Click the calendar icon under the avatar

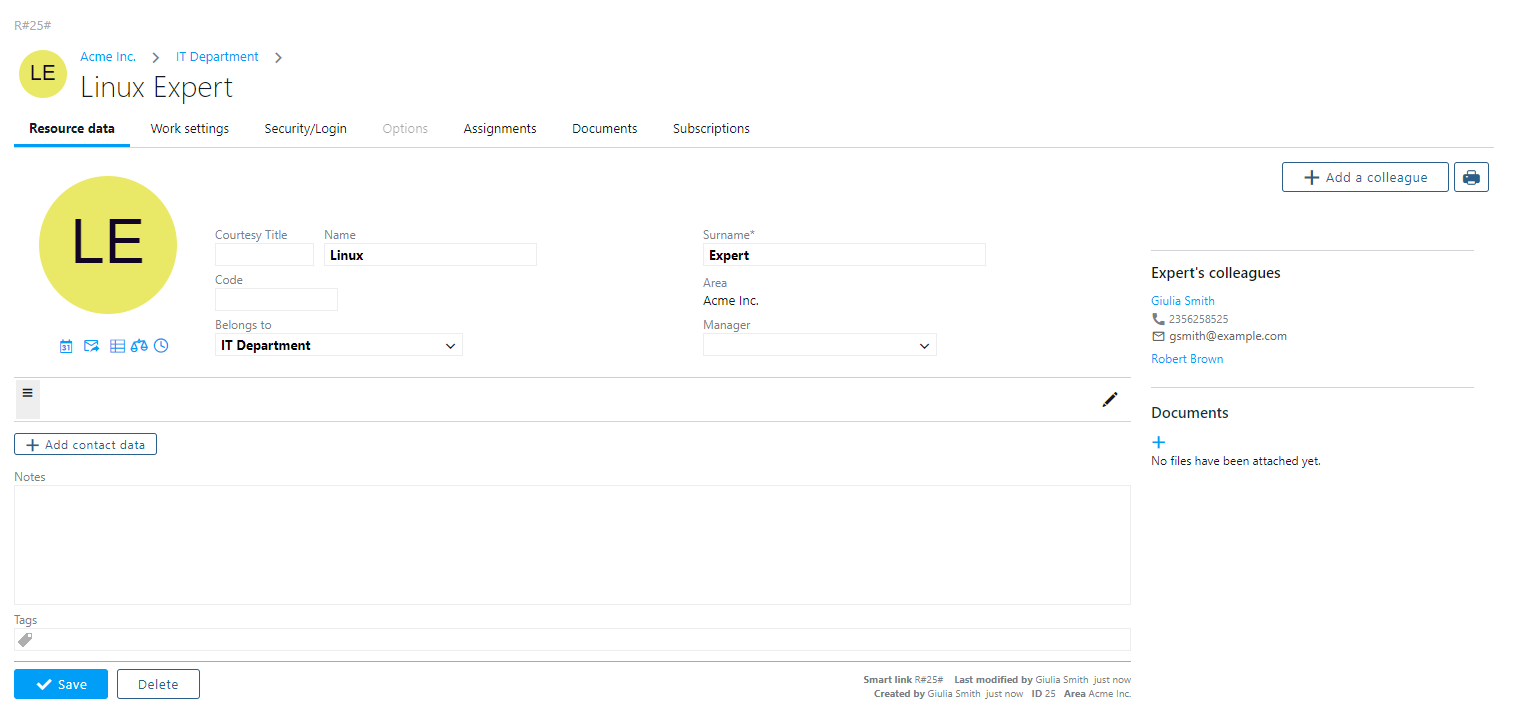(x=66, y=346)
